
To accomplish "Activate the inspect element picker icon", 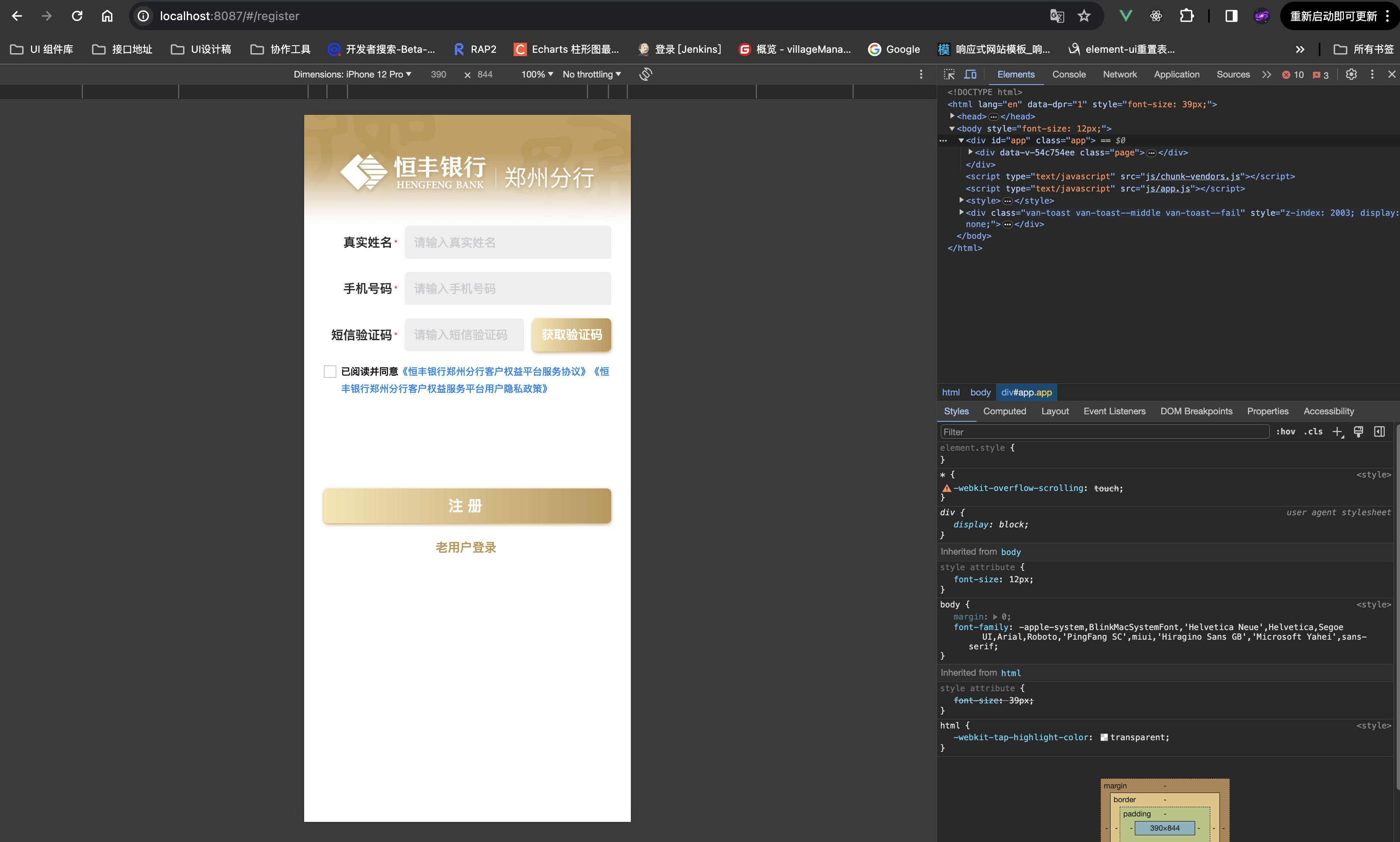I will tap(949, 74).
